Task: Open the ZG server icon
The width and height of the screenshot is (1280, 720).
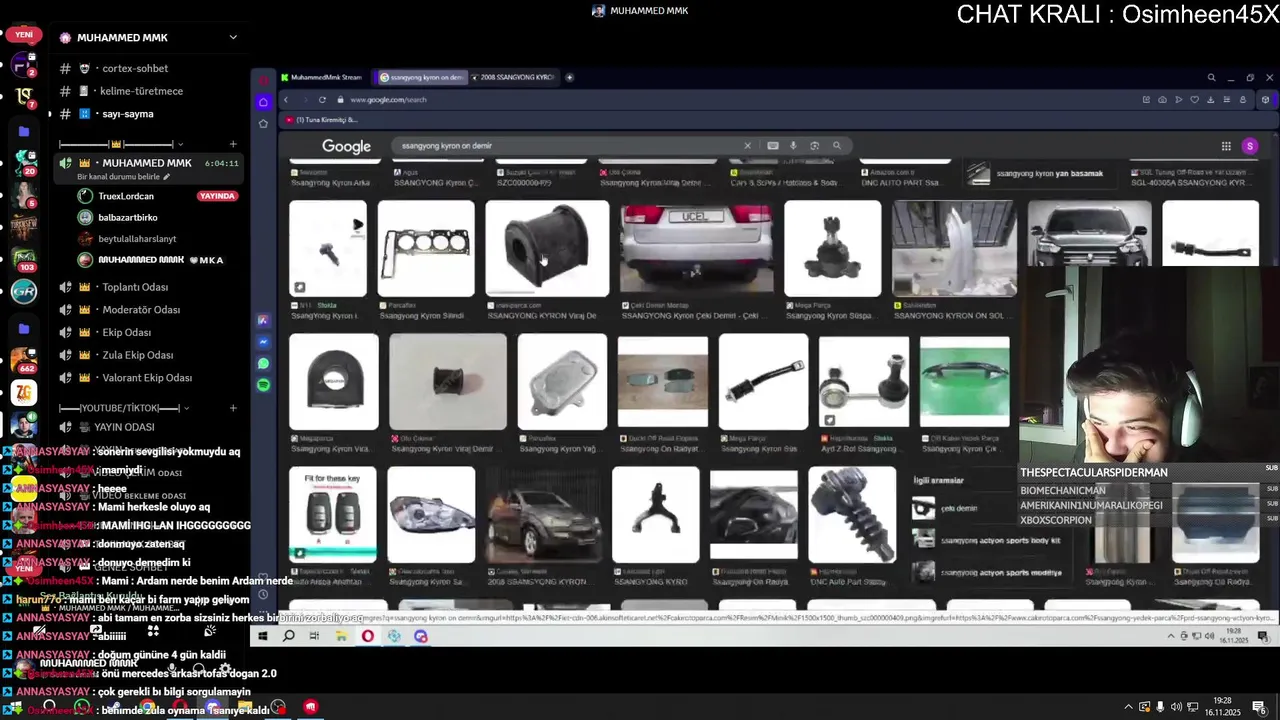Action: [24, 393]
